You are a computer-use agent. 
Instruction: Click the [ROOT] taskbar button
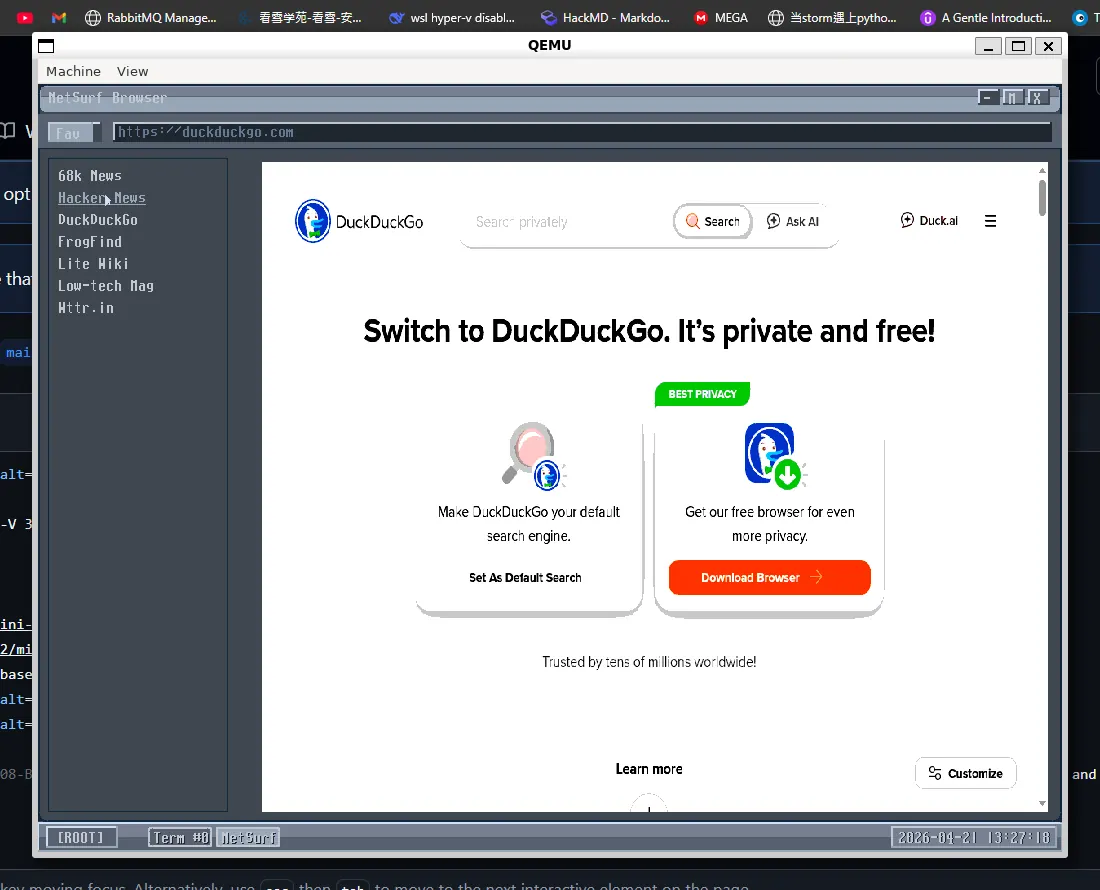click(81, 837)
